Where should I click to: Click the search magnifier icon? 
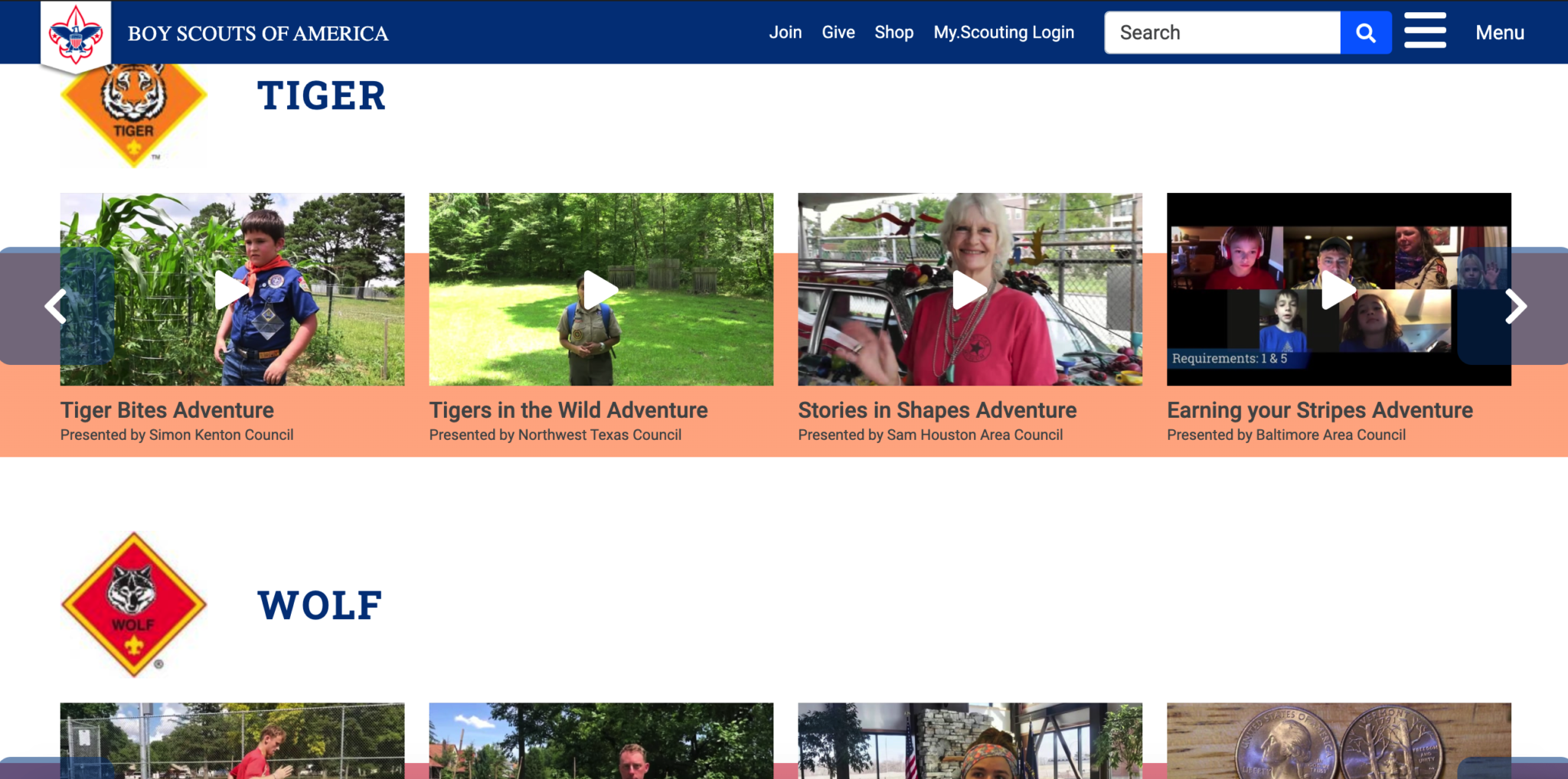(1366, 32)
